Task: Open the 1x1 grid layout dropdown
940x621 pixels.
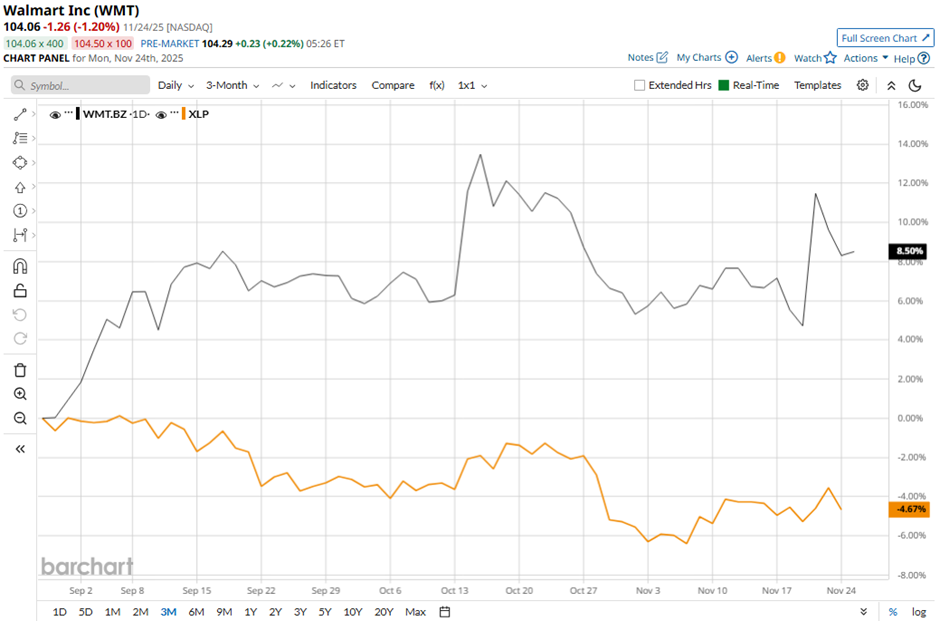Action: [472, 86]
